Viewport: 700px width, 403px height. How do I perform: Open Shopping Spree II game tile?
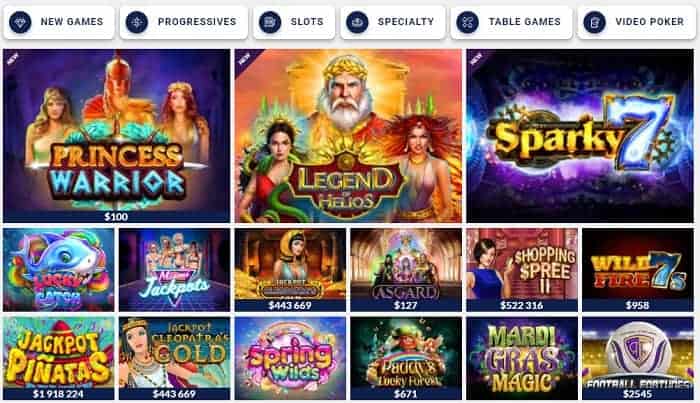(522, 270)
